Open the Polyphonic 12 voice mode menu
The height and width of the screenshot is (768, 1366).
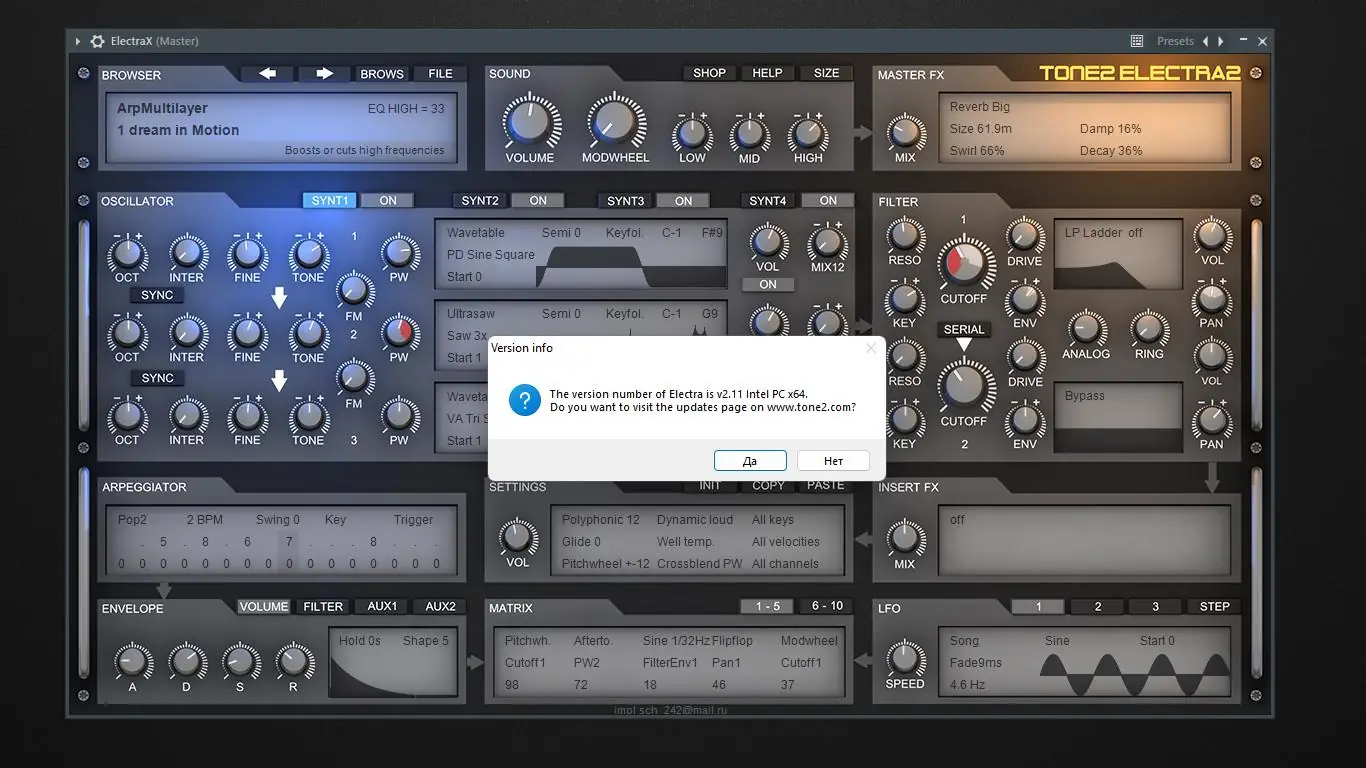tap(600, 520)
